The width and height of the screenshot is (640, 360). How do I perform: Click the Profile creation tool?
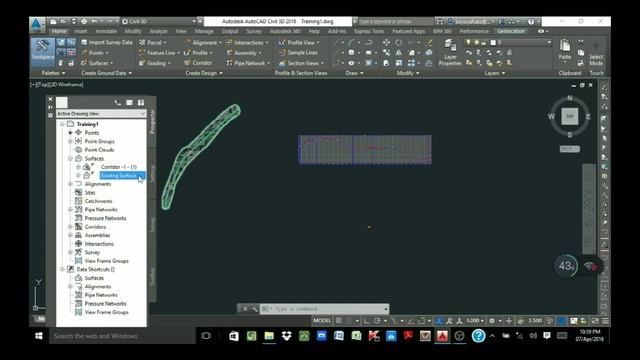[x=198, y=53]
